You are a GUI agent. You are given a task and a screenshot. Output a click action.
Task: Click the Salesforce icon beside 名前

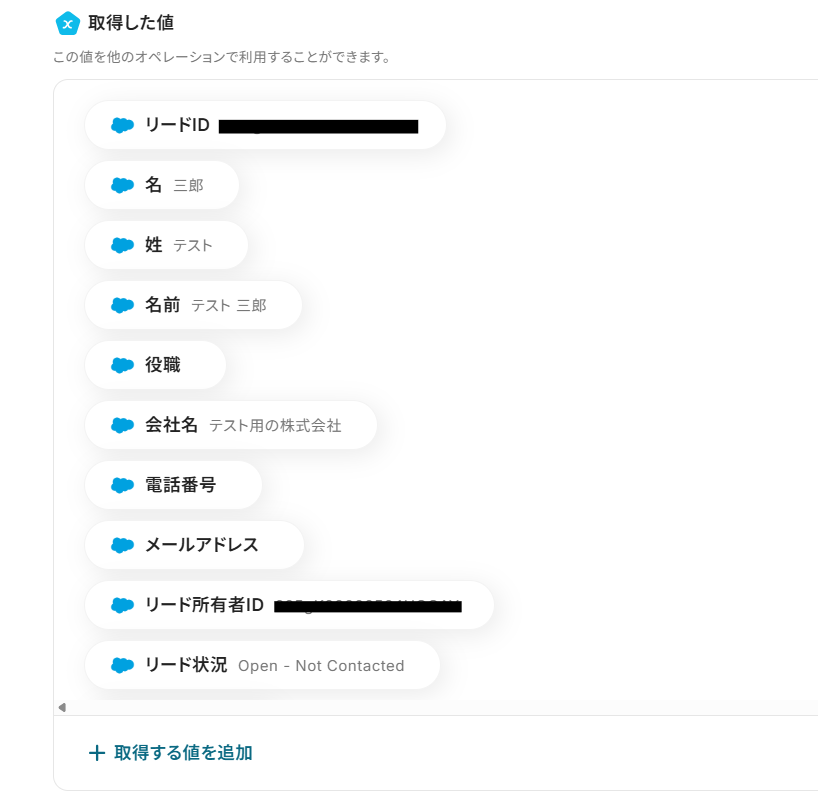point(122,305)
